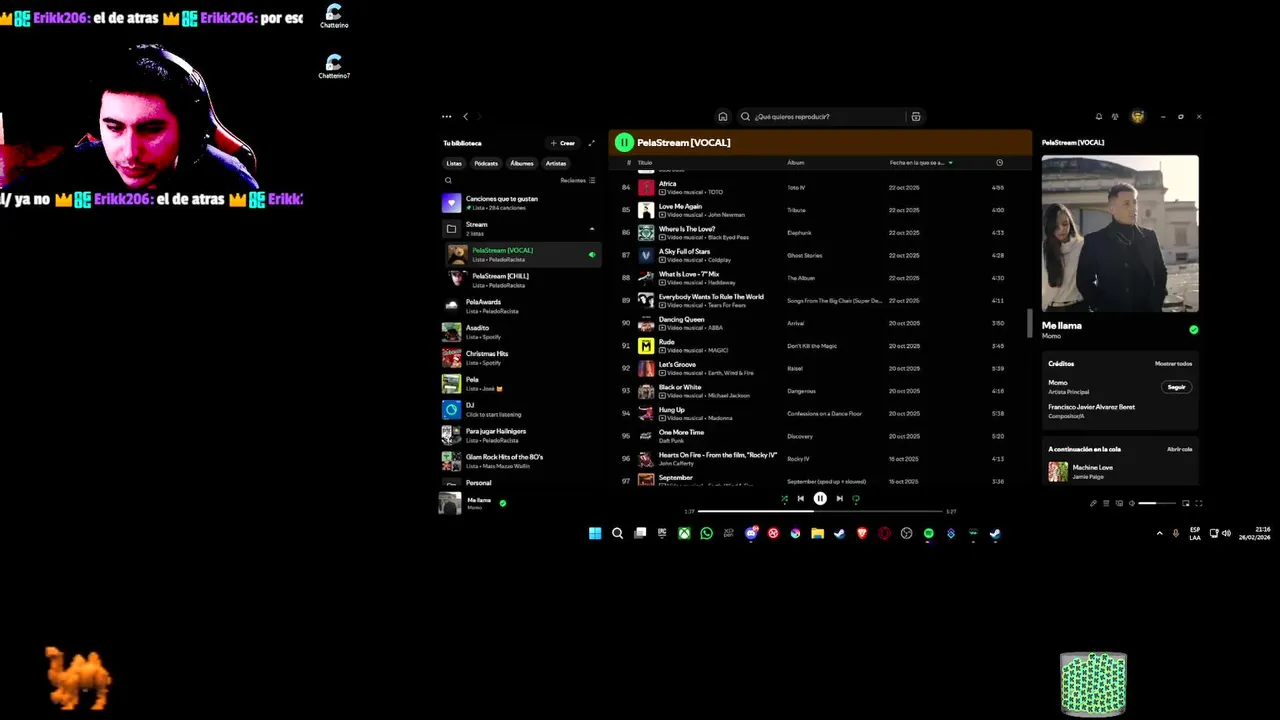
Task: Open File Explorer from the taskbar
Action: click(x=817, y=534)
